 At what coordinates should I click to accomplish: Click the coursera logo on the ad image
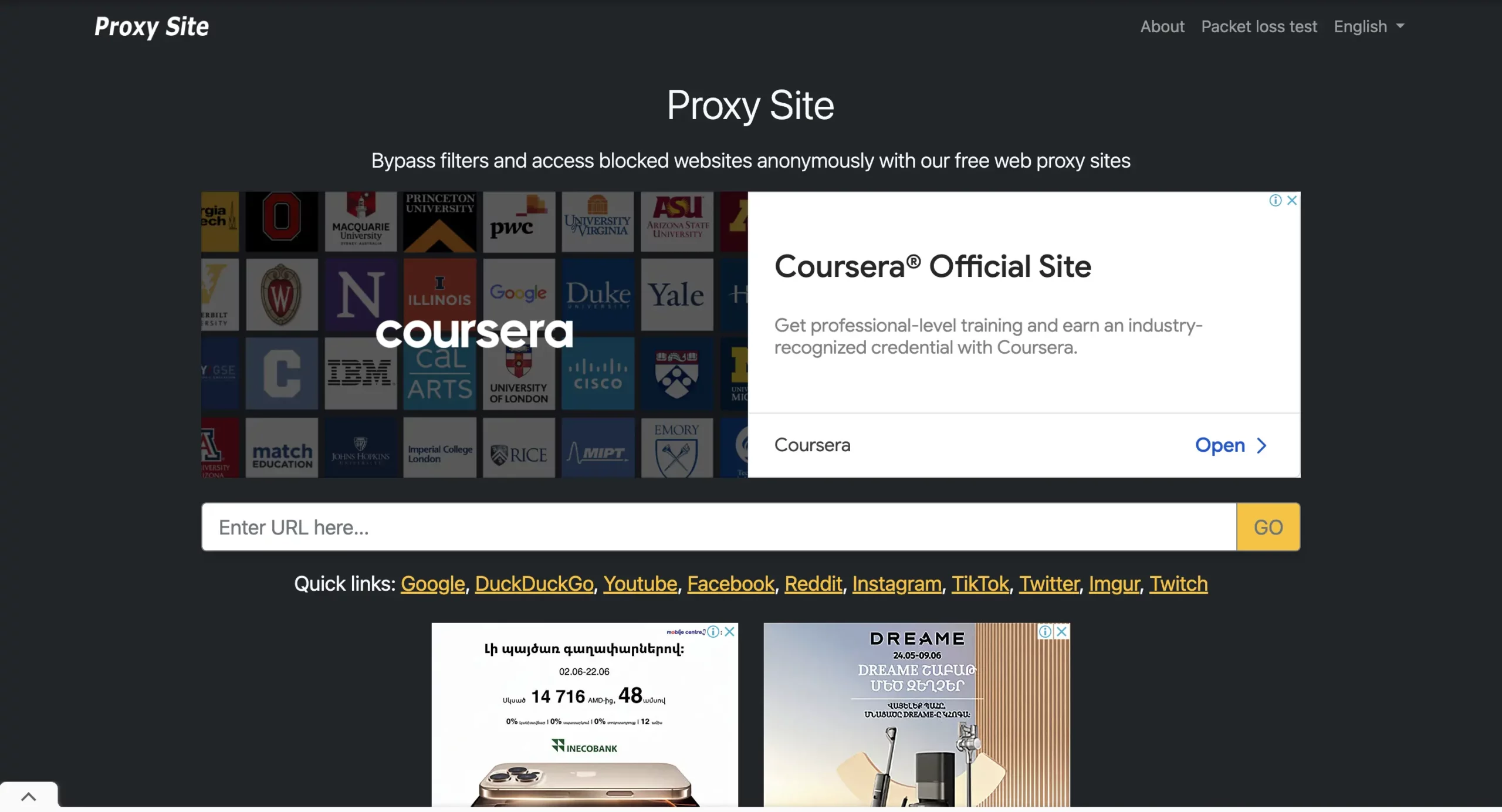click(x=474, y=333)
